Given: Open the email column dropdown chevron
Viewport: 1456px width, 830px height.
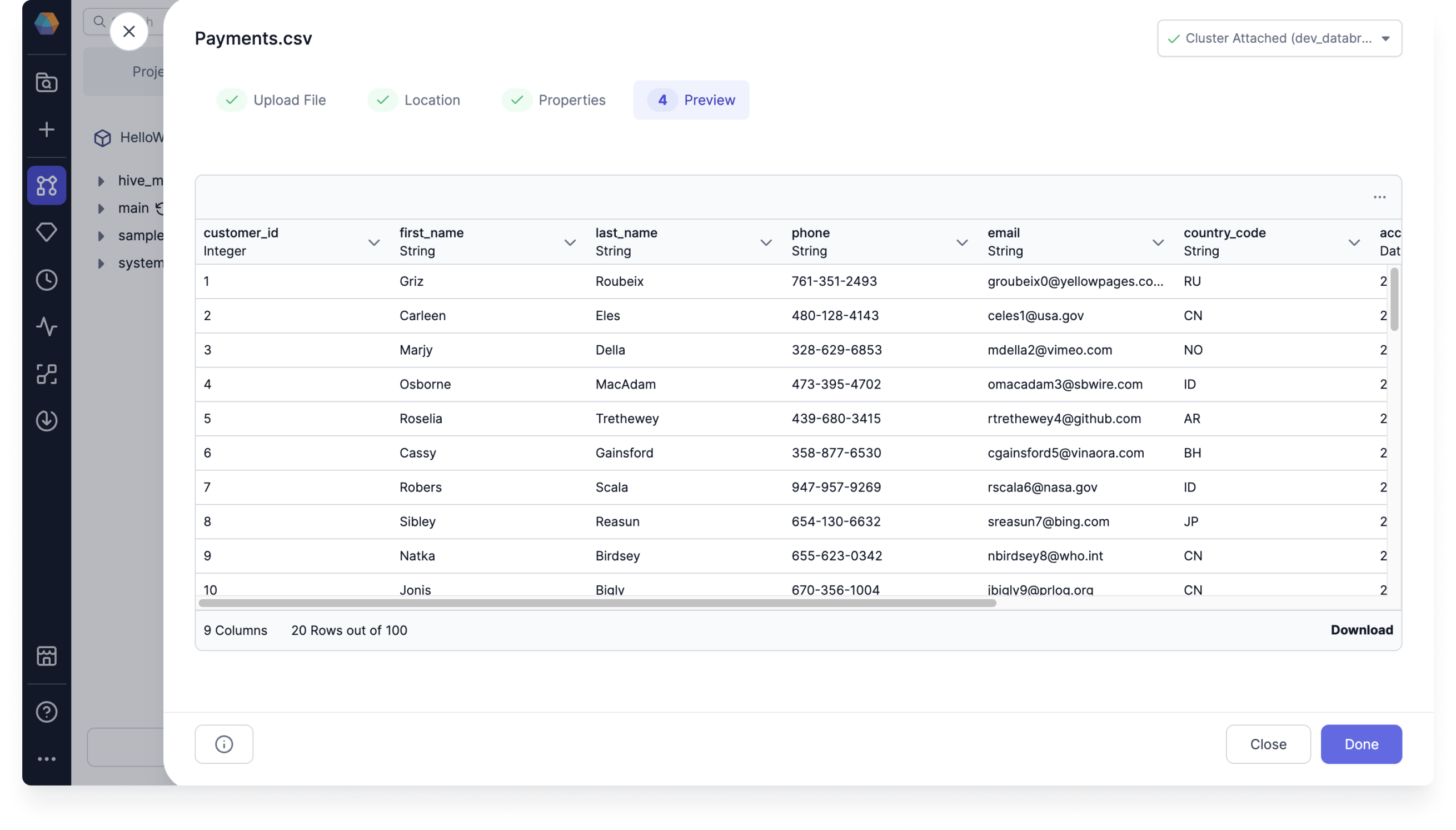Looking at the screenshot, I should [x=1158, y=242].
